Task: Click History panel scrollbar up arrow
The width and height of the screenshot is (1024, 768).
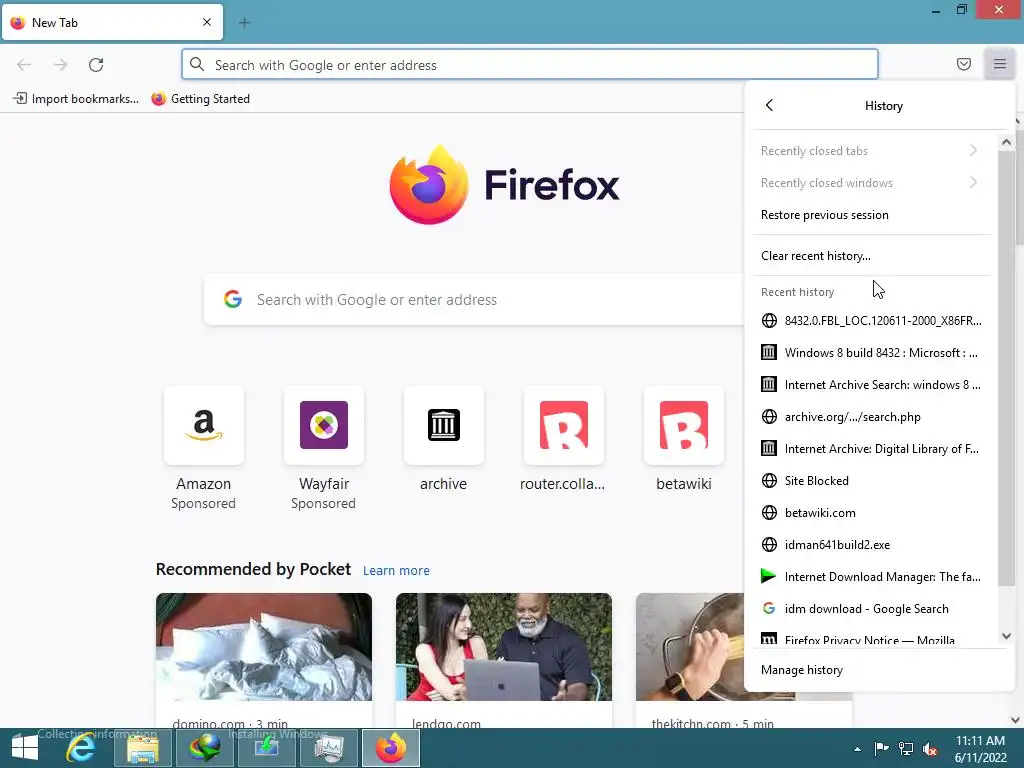Action: coord(1006,142)
